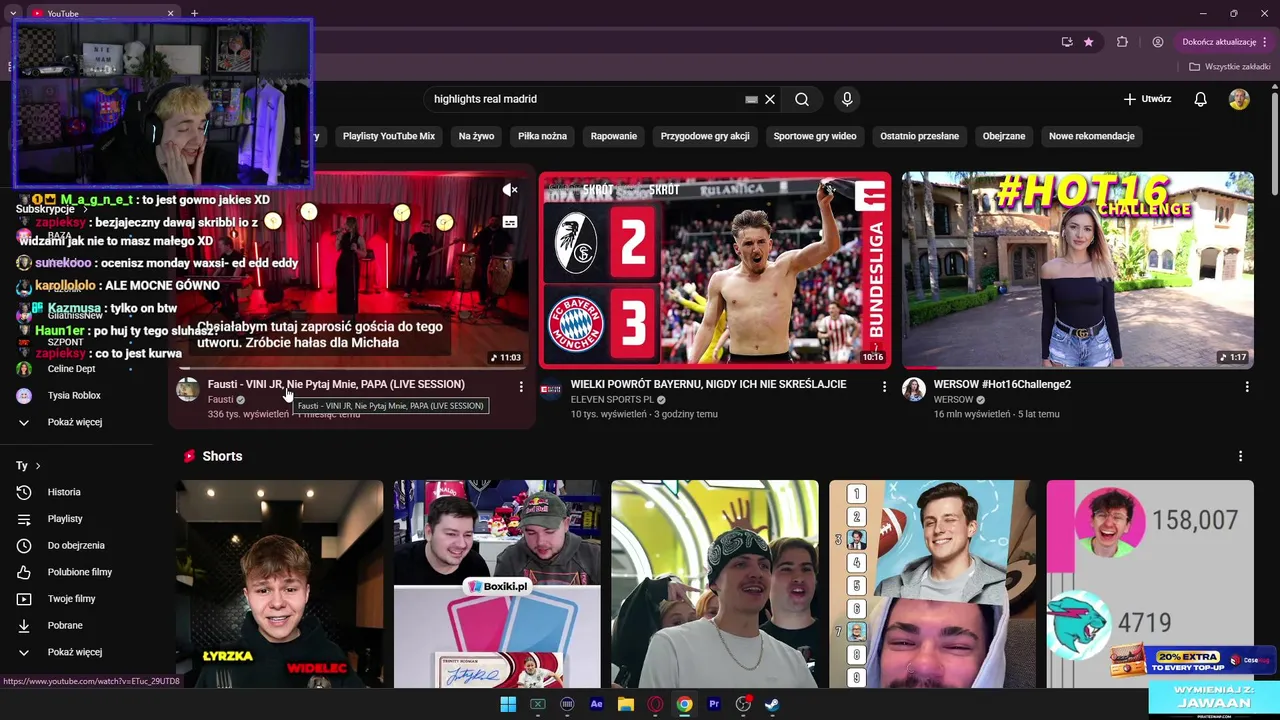Open File Explorer from the taskbar

pyautogui.click(x=626, y=704)
